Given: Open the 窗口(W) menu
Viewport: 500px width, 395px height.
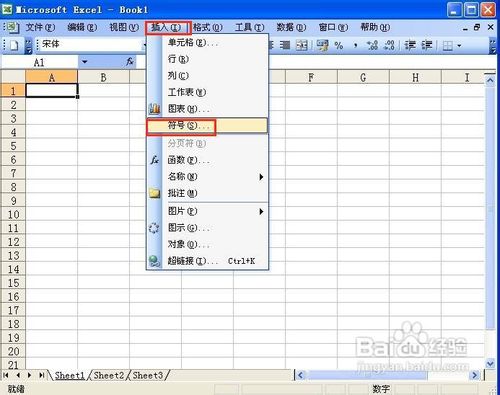Looking at the screenshot, I should pos(333,27).
